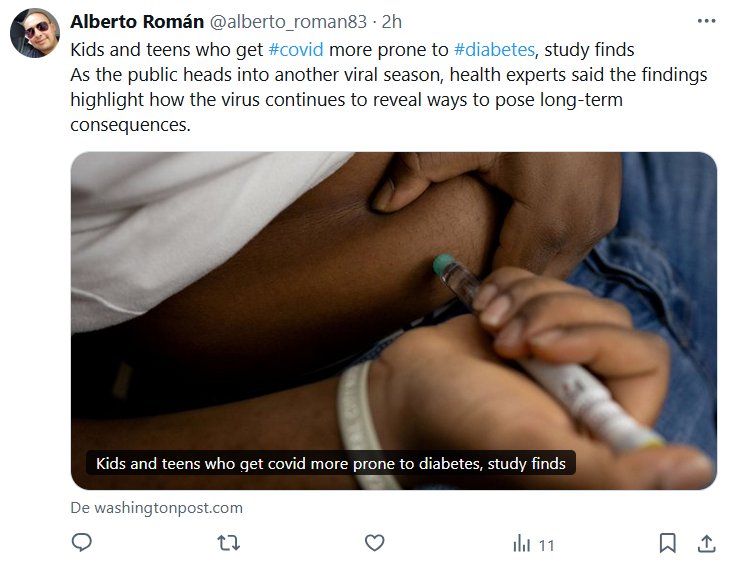The height and width of the screenshot is (566, 732).
Task: Repost this tweet using the retweet icon
Action: 229,543
